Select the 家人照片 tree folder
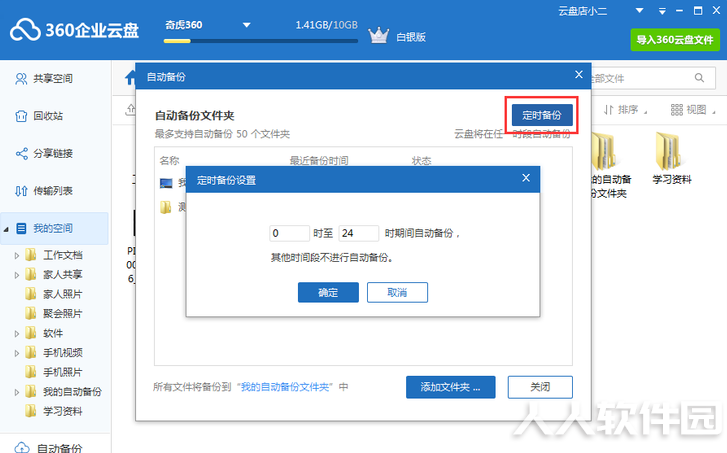 [54, 294]
